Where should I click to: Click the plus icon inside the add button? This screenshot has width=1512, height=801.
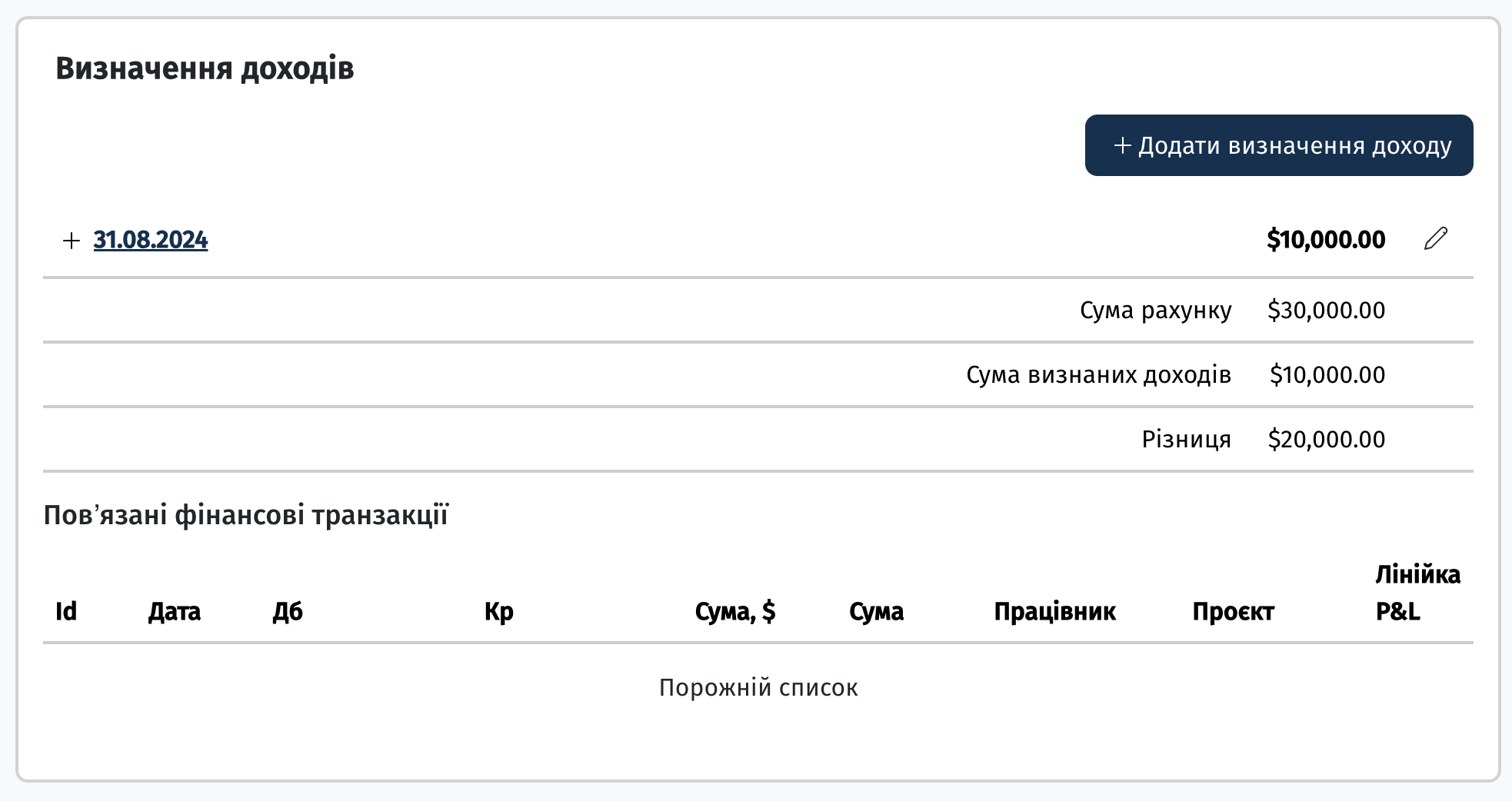click(1123, 145)
